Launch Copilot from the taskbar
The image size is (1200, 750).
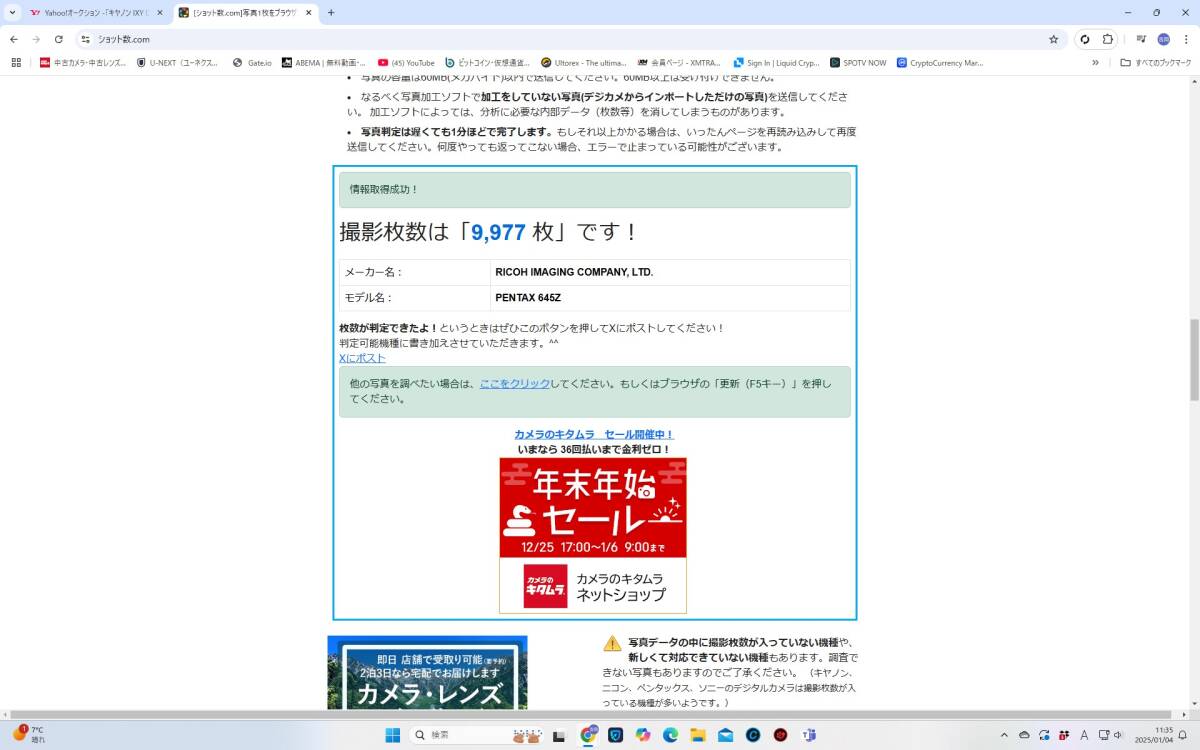[x=643, y=735]
